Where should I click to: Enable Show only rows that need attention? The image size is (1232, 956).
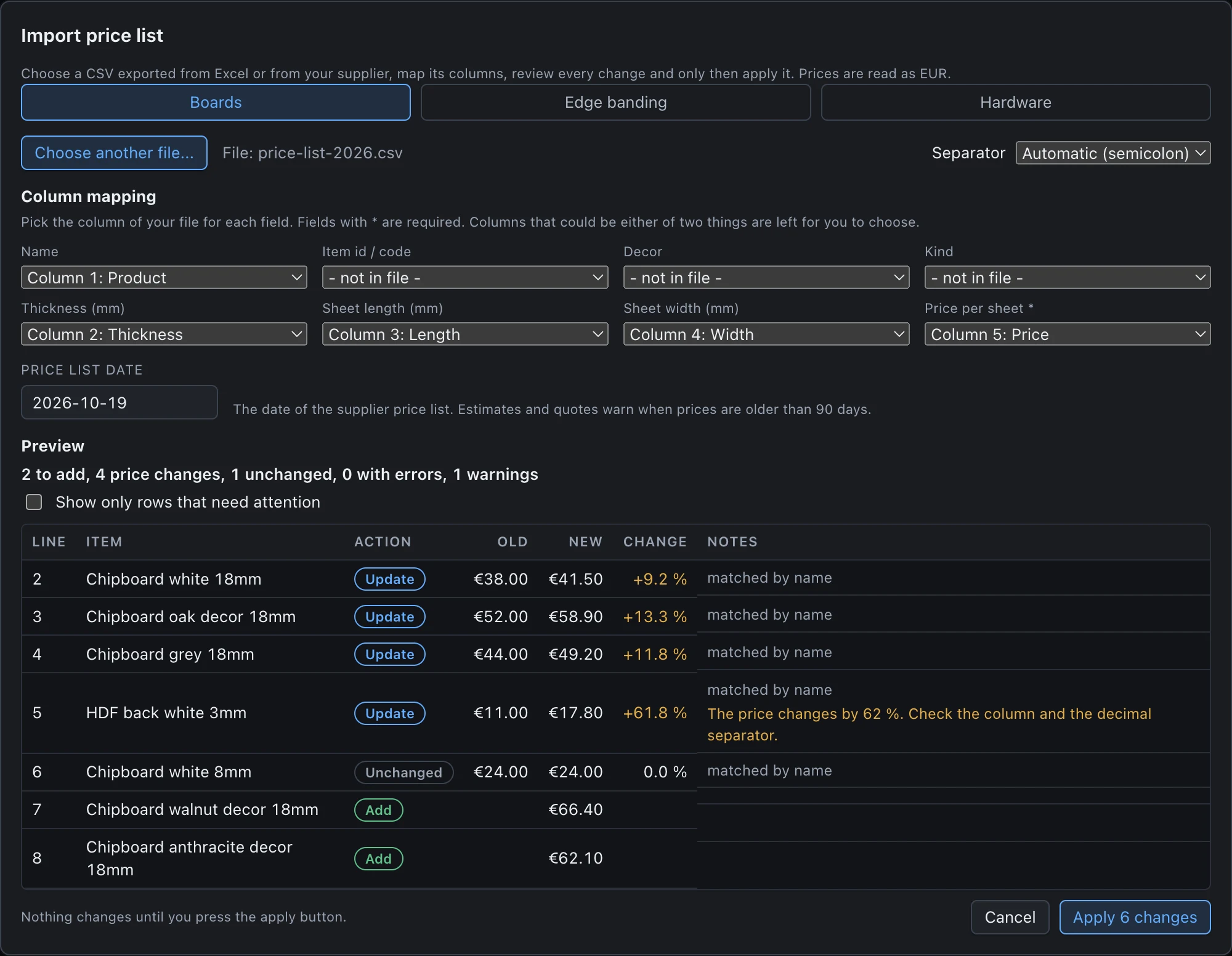[34, 502]
